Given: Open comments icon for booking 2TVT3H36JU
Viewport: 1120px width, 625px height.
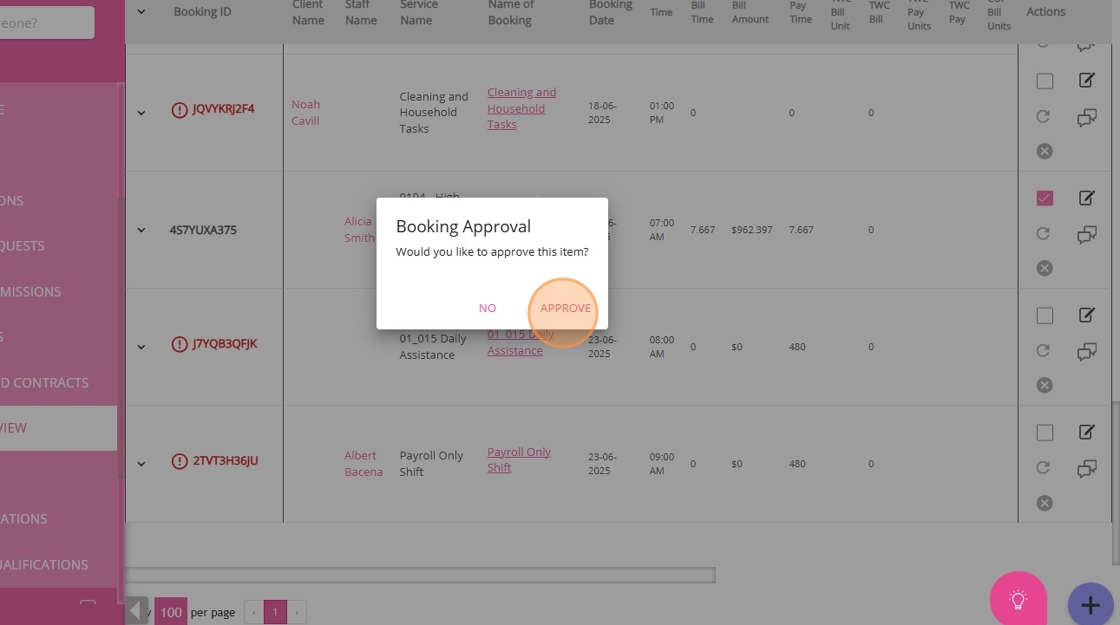Looking at the screenshot, I should (x=1086, y=469).
